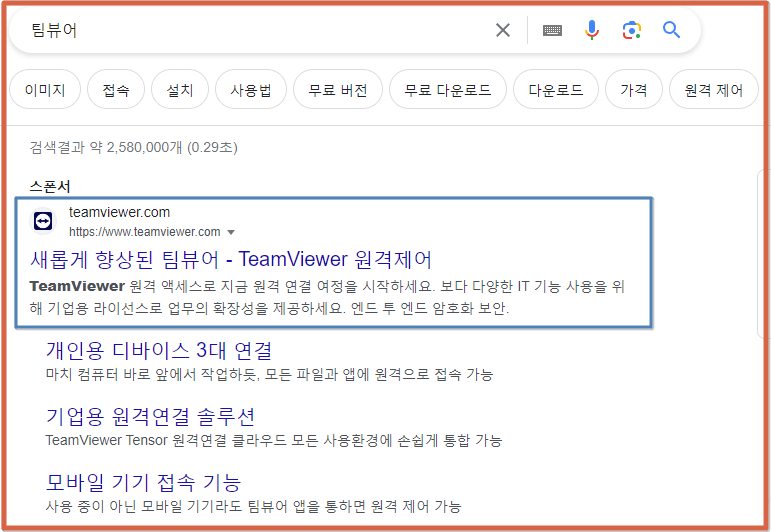Click the blue magnifier search button
The image size is (771, 532).
click(671, 30)
